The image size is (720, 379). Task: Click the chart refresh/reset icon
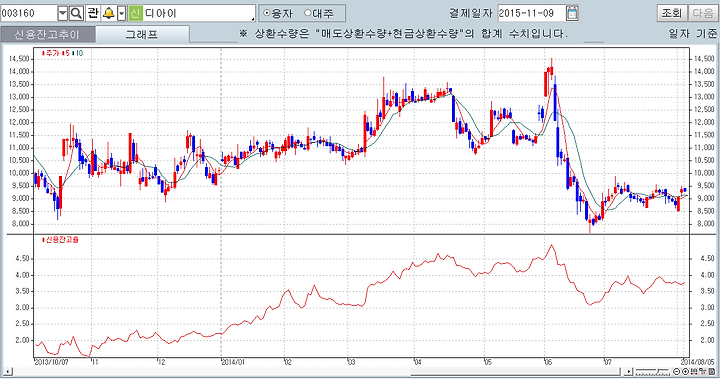703,372
